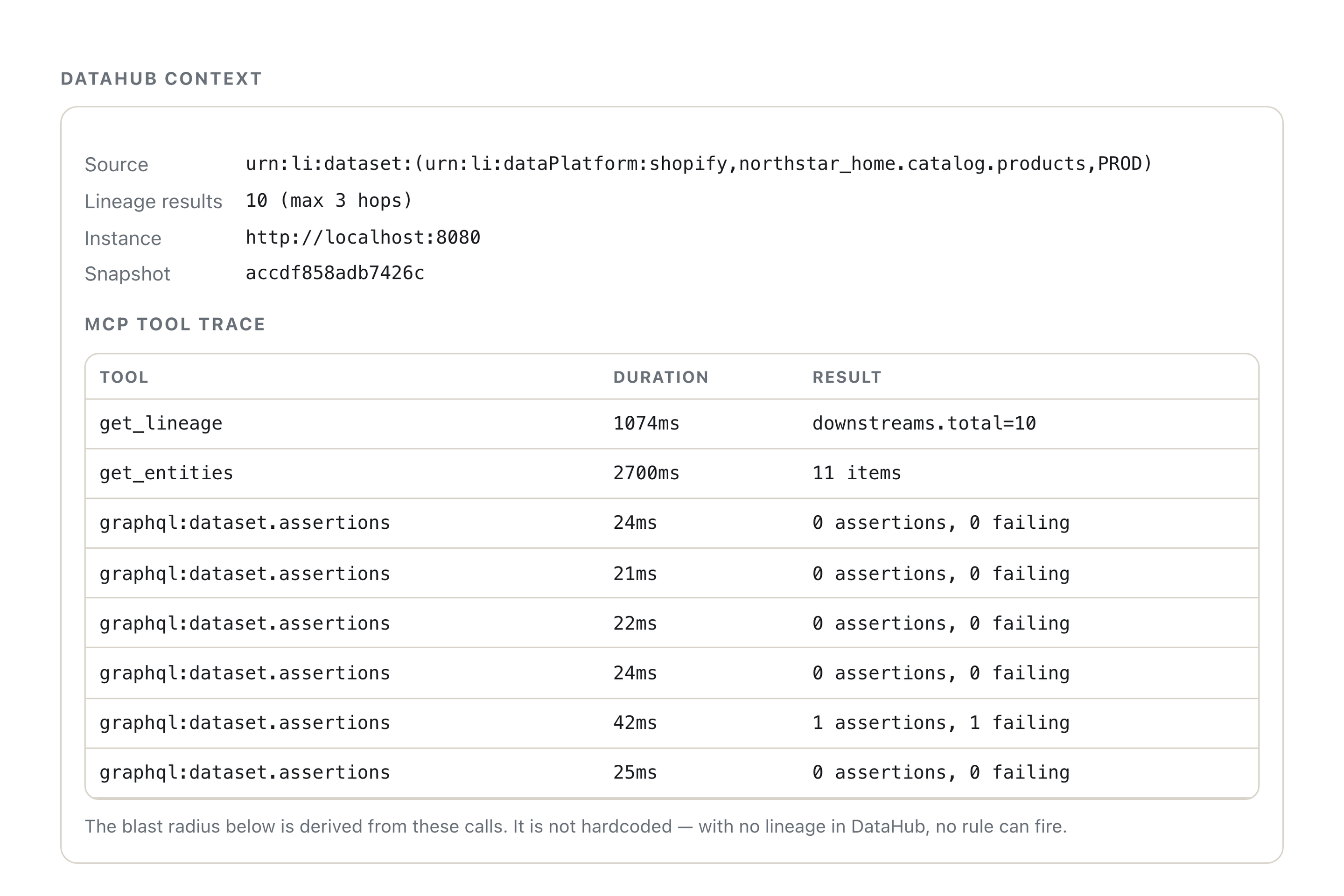Select the source dataset URN text
This screenshot has width=1344, height=896.
click(x=698, y=164)
